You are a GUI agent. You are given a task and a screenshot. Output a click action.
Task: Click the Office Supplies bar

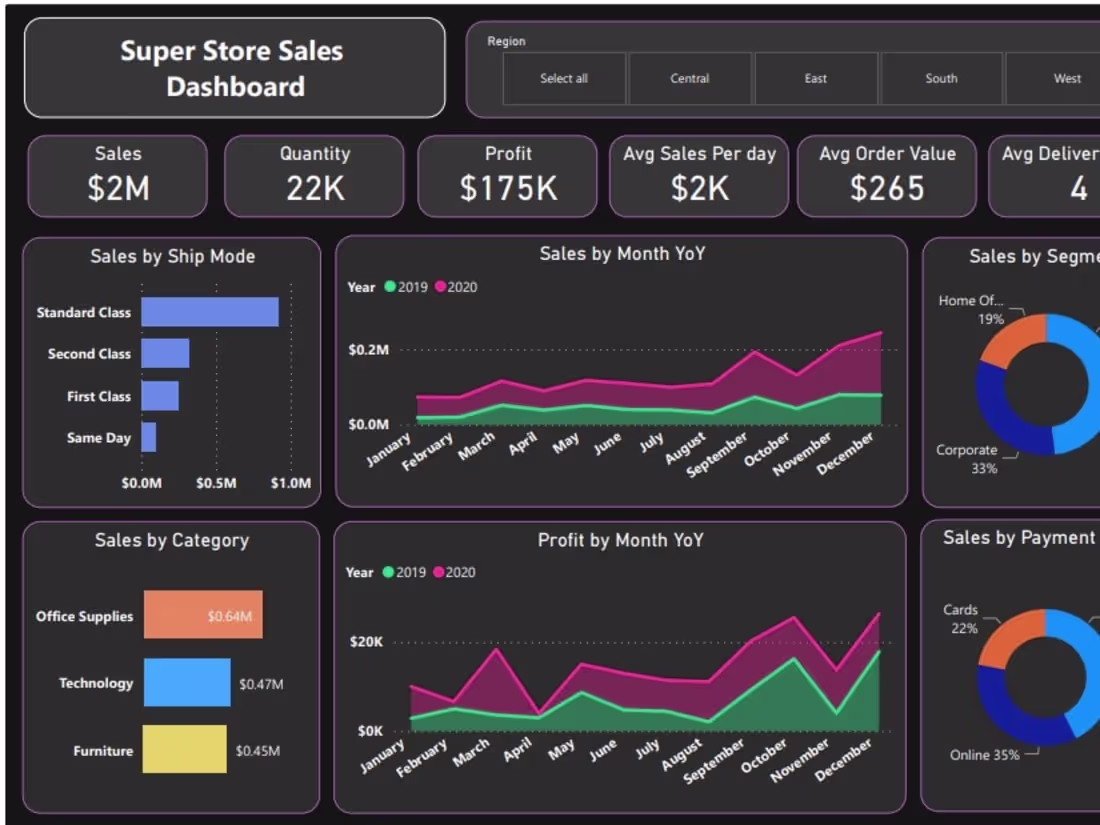coord(203,615)
